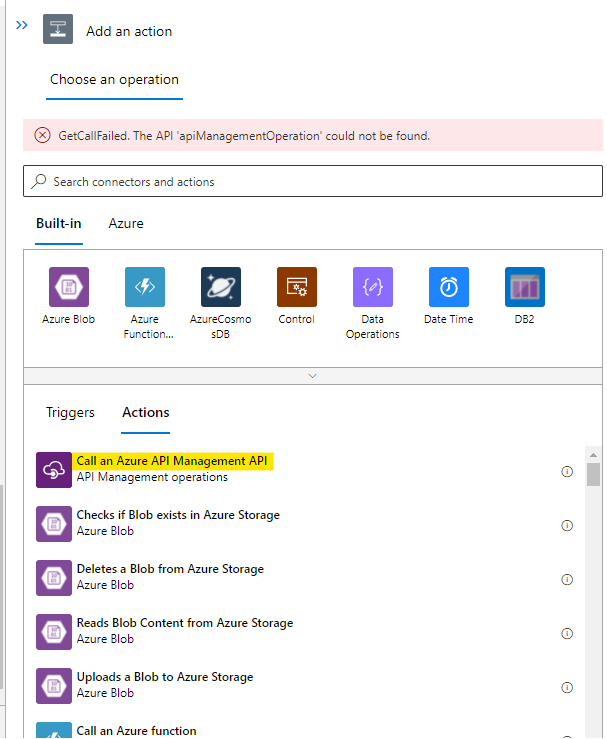Select the Azure Blob connector icon
The width and height of the screenshot is (607, 739).
[x=69, y=287]
